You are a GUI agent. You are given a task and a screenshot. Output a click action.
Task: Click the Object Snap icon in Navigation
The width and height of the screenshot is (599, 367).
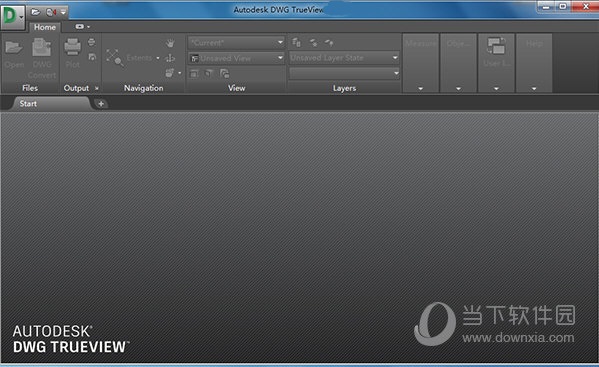(170, 73)
